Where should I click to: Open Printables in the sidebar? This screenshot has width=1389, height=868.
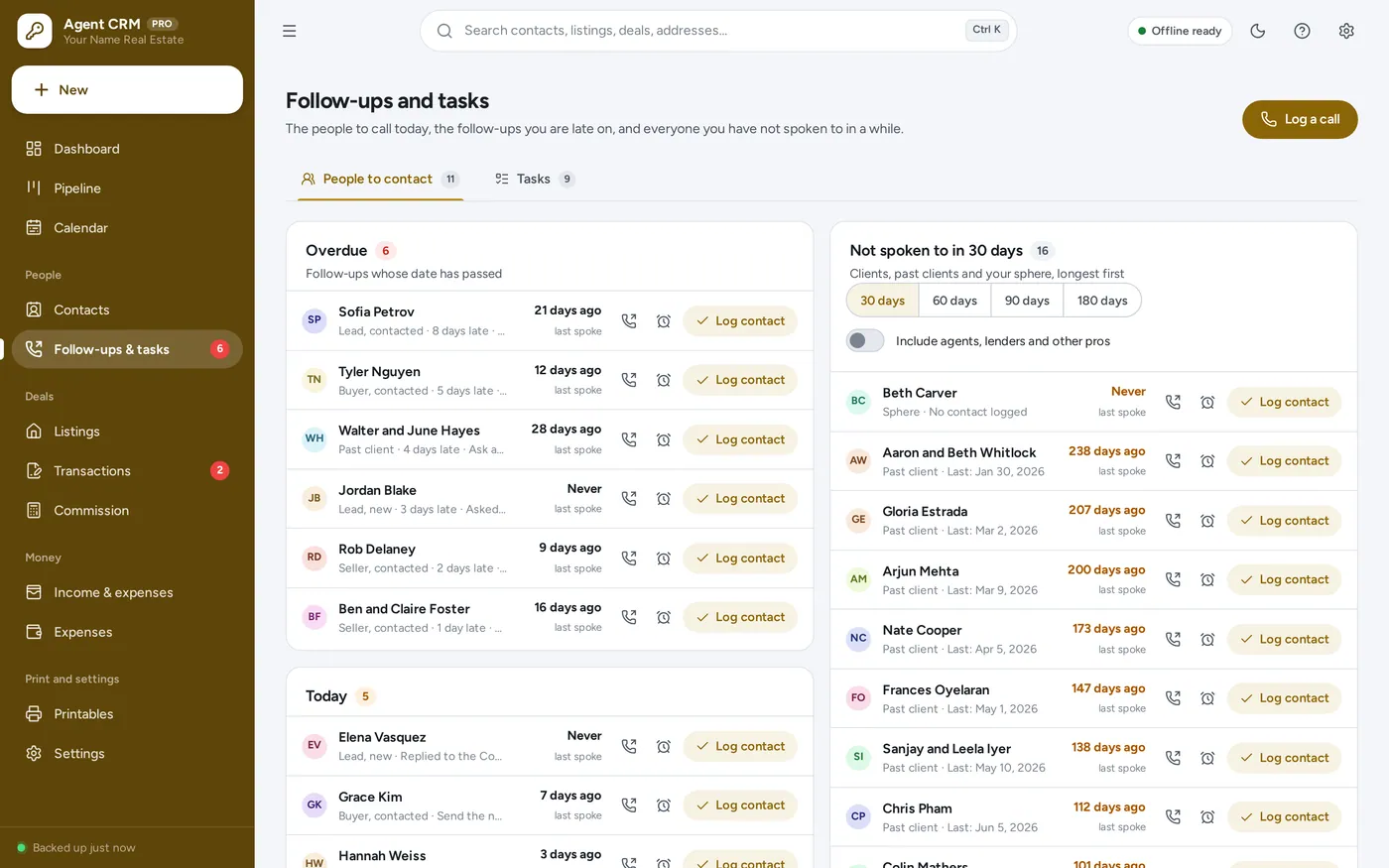click(x=127, y=714)
